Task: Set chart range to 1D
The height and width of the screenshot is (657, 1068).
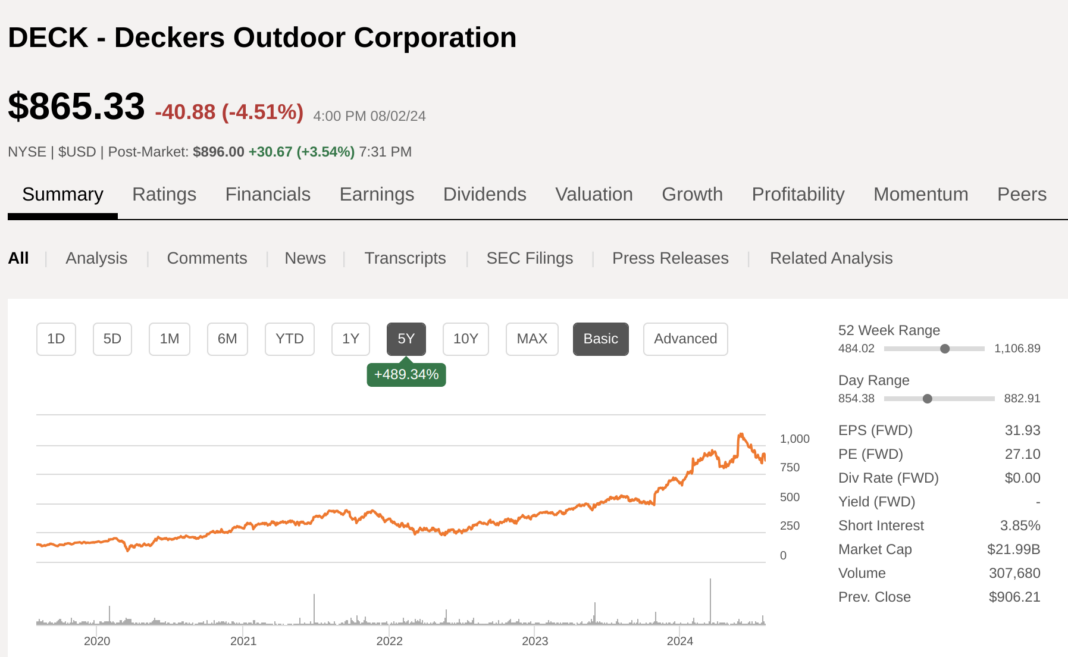Action: 56,339
